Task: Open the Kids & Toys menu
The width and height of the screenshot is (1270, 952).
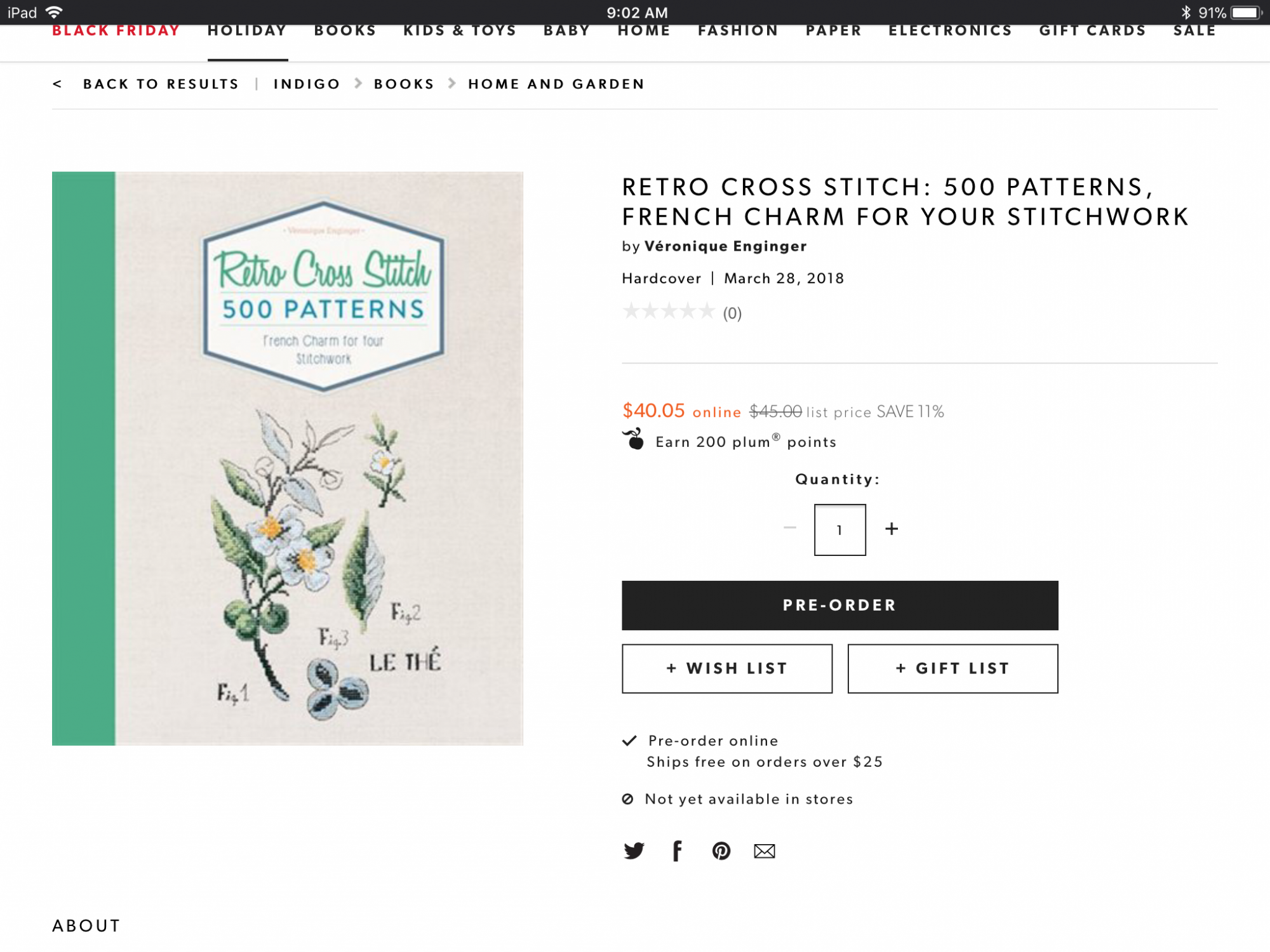Action: click(x=460, y=32)
